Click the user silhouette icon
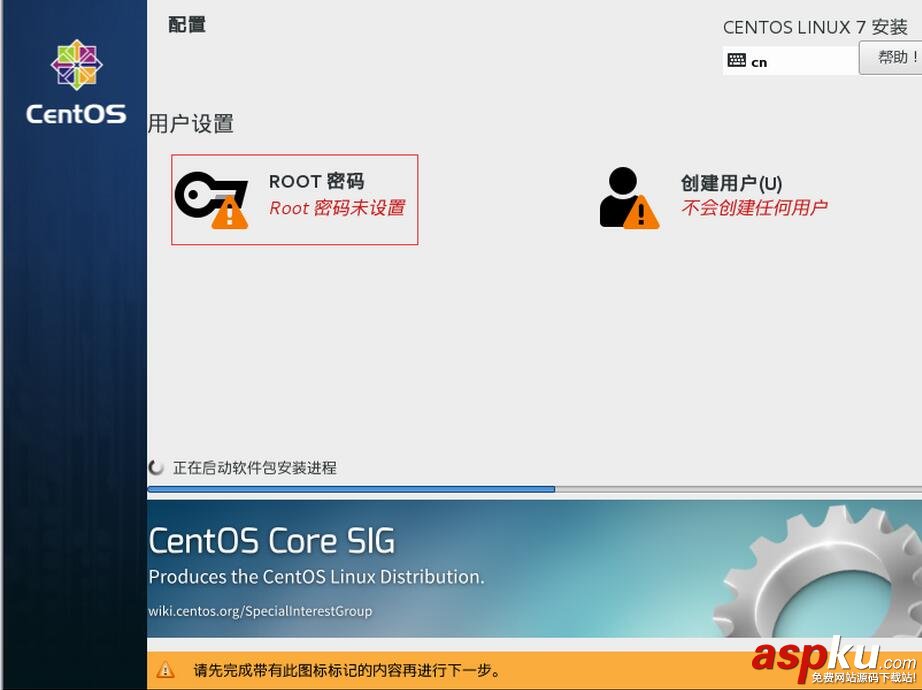The width and height of the screenshot is (922, 690). click(x=629, y=198)
